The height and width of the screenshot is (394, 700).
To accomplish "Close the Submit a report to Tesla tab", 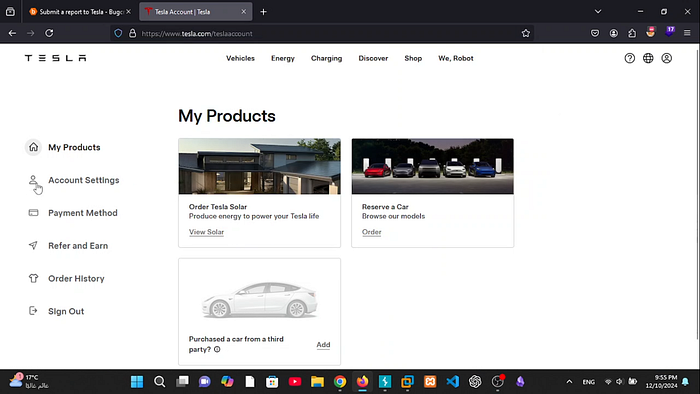I will click(x=129, y=12).
